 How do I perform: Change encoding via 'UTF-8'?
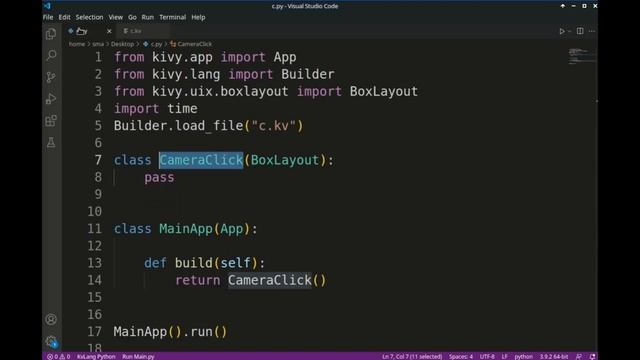pos(487,356)
